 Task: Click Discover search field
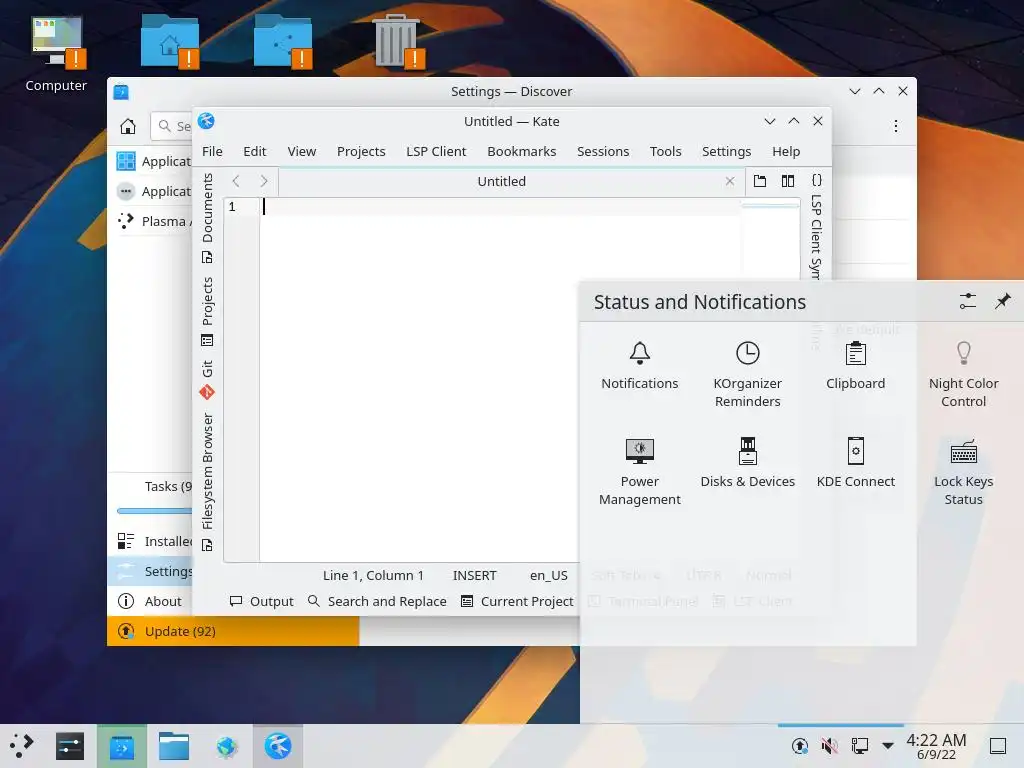172,126
